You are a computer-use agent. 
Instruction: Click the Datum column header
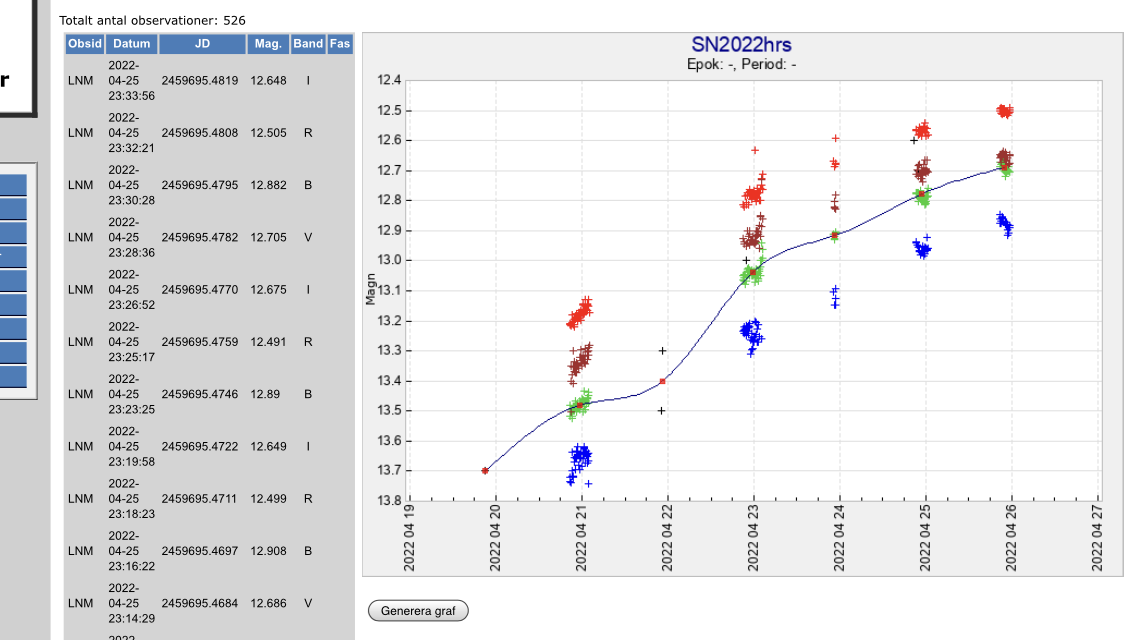click(132, 44)
